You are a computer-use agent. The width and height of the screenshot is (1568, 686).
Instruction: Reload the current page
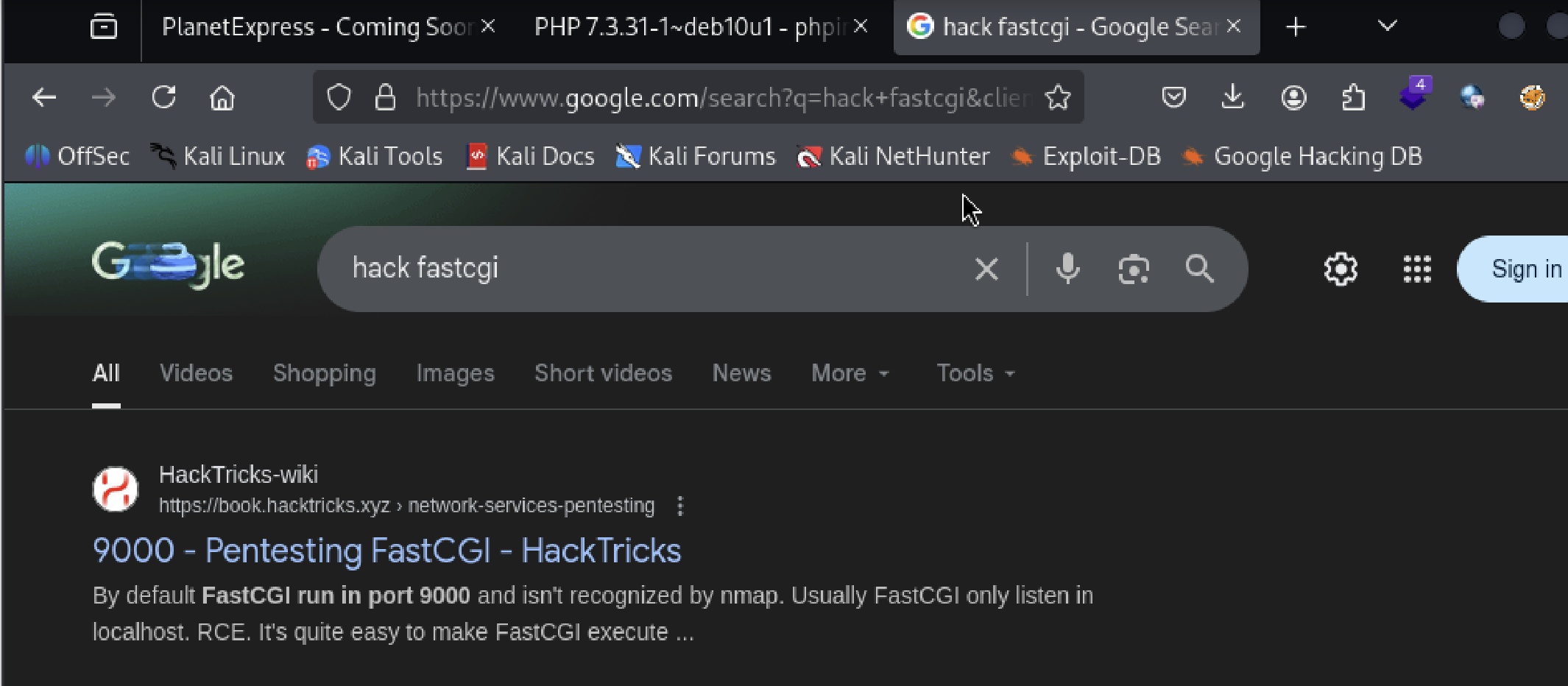163,97
